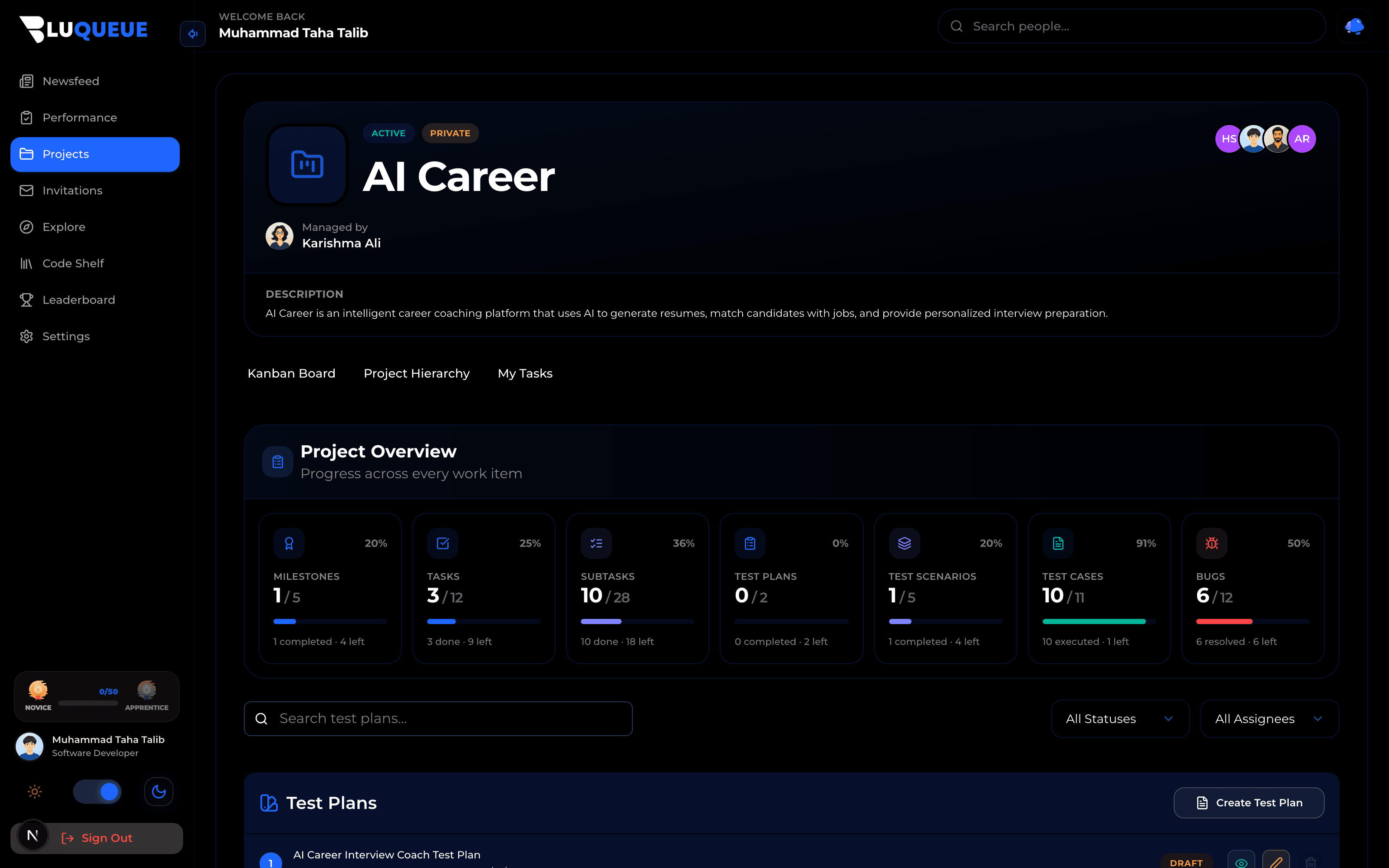Switch to Project Hierarchy tab
The height and width of the screenshot is (868, 1389).
pyautogui.click(x=416, y=374)
